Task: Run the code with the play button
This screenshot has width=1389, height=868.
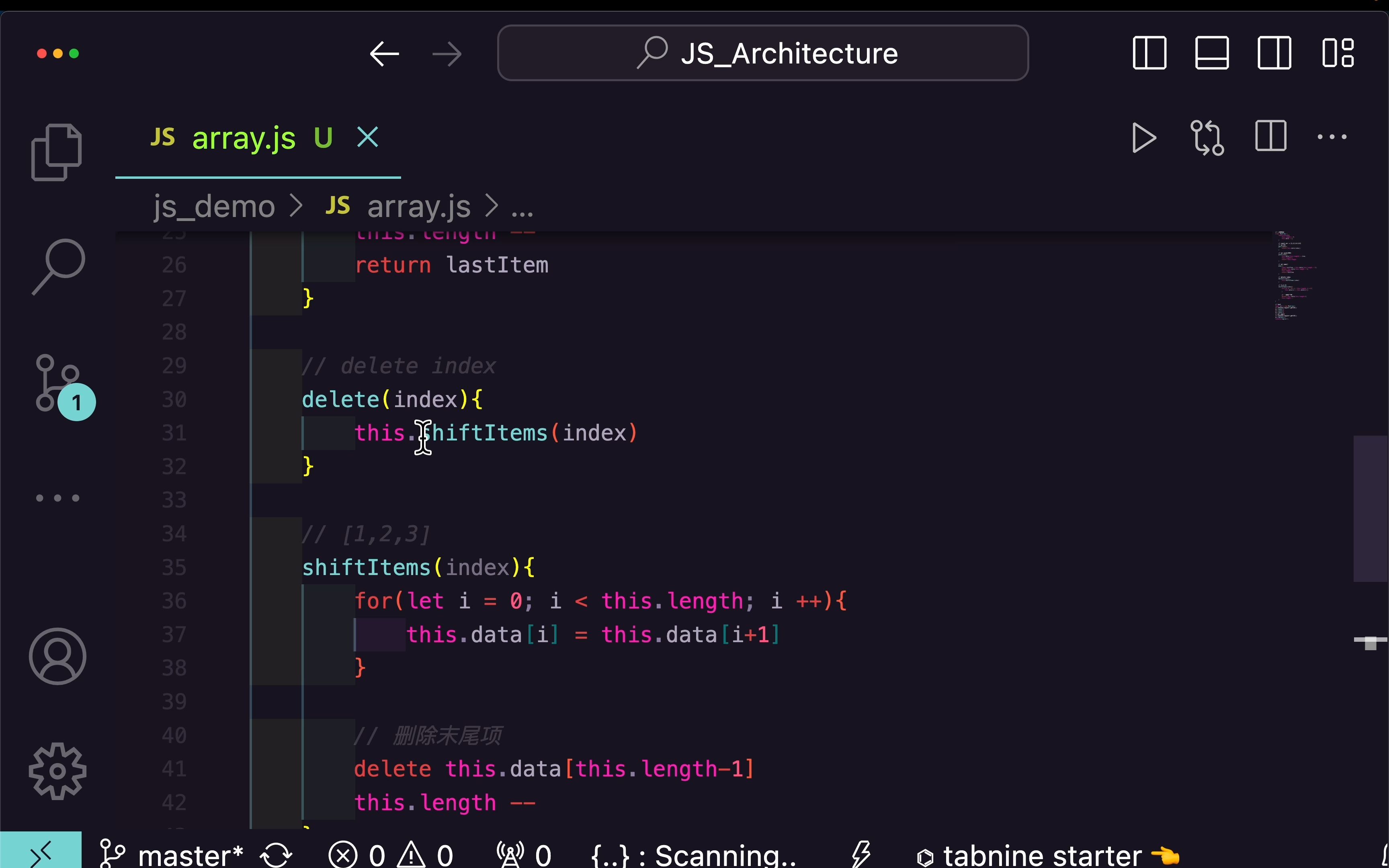Action: [x=1143, y=138]
